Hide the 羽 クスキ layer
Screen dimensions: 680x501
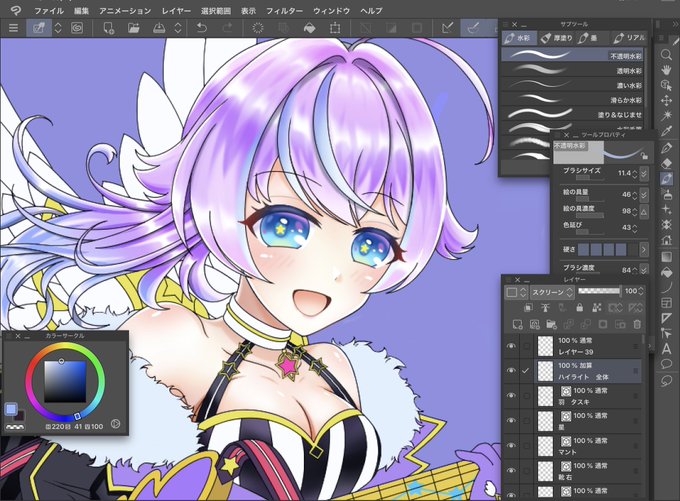(511, 396)
